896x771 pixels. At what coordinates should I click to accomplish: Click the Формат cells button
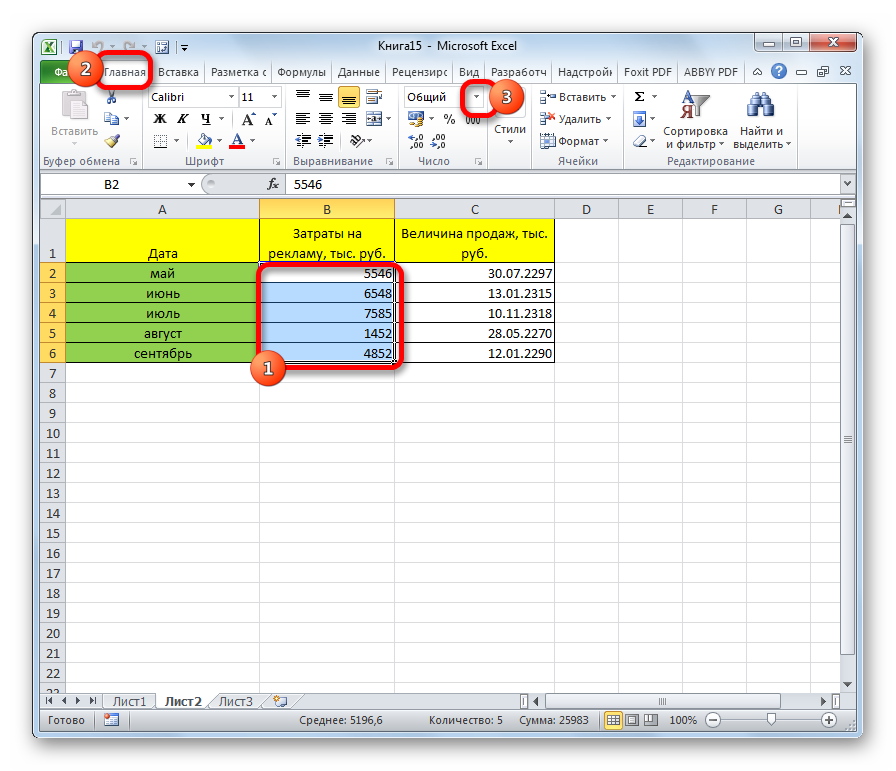tap(572, 141)
